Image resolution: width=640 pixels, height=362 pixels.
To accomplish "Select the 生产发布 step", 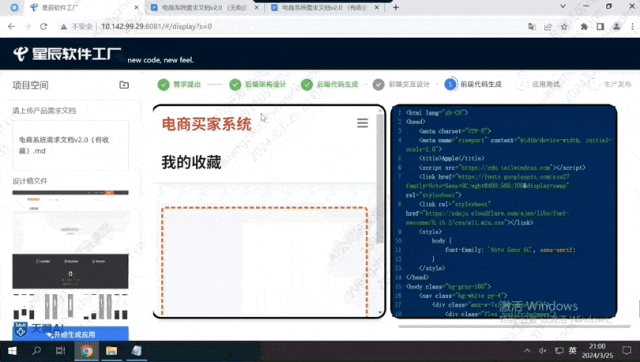I will (611, 84).
